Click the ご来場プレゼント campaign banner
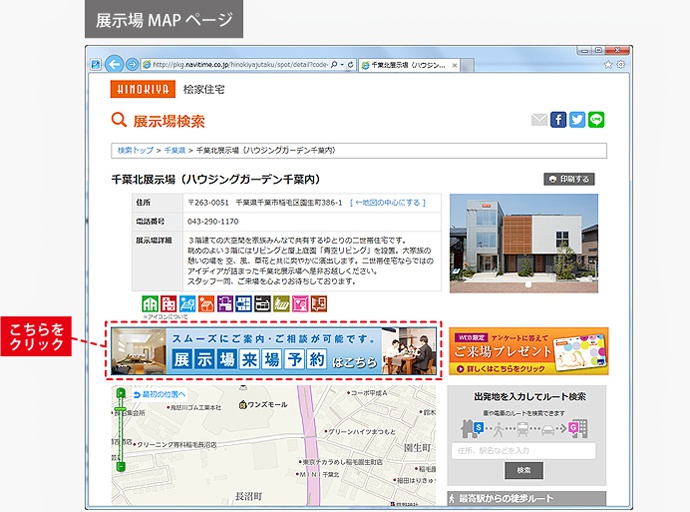The height and width of the screenshot is (512, 690). coord(527,351)
